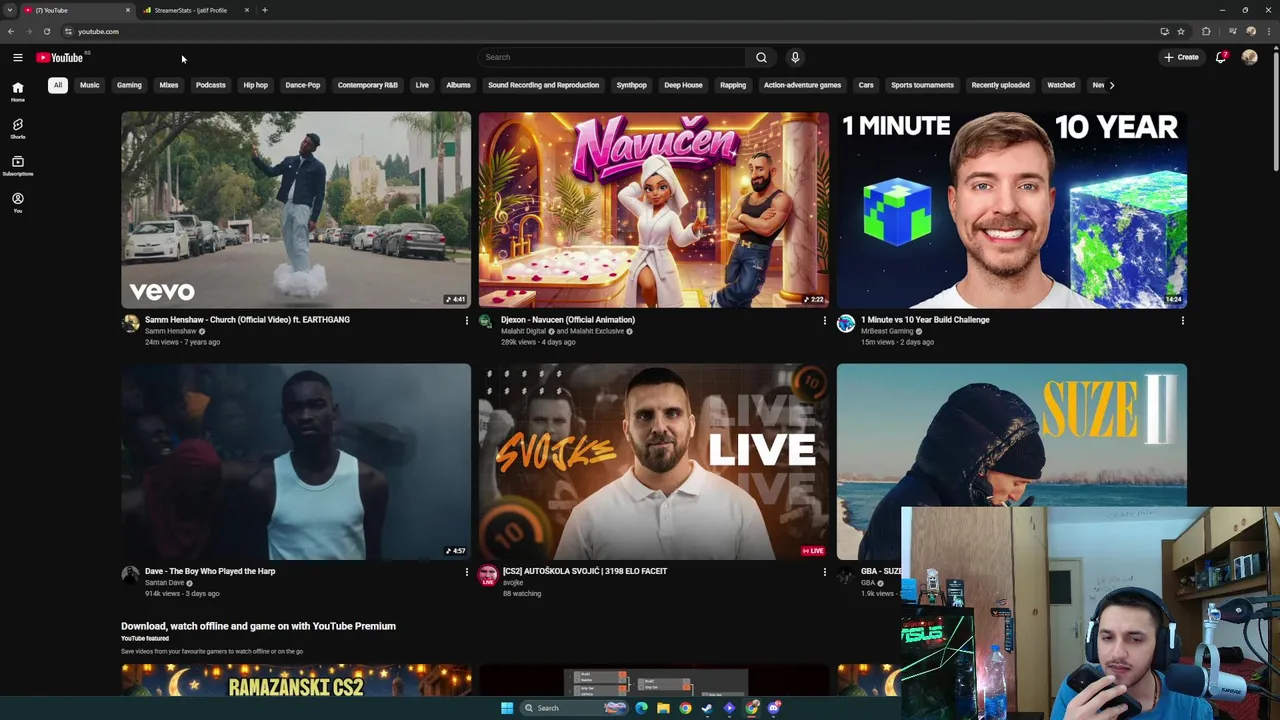
Task: Filter the feed by Music
Action: click(89, 85)
